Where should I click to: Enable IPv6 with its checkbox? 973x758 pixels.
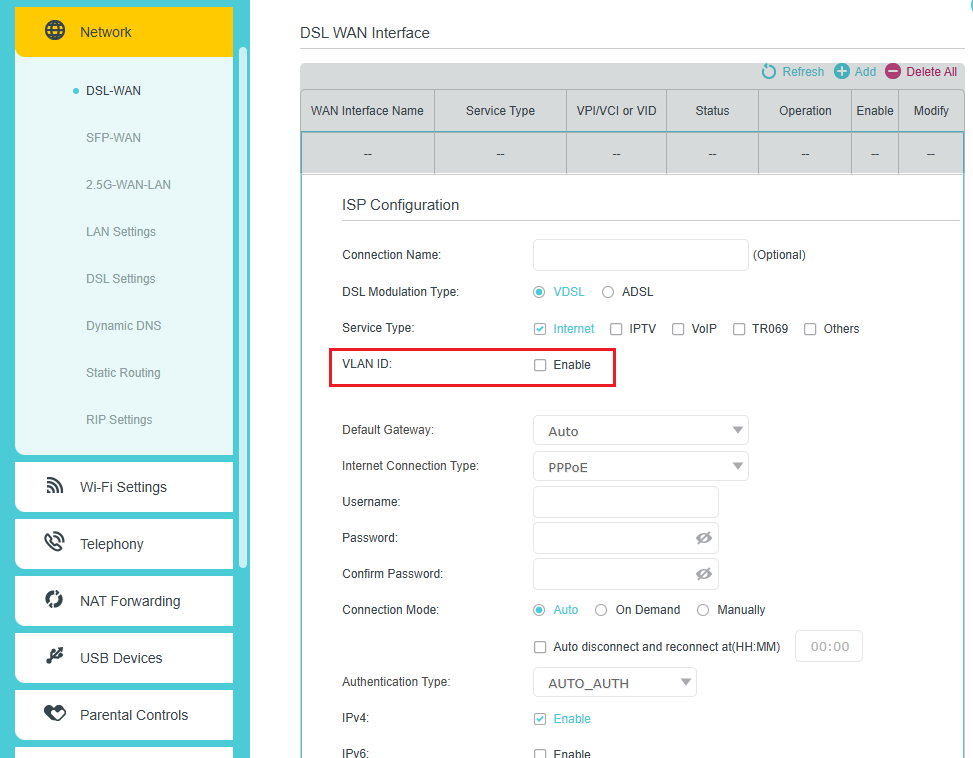[540, 753]
